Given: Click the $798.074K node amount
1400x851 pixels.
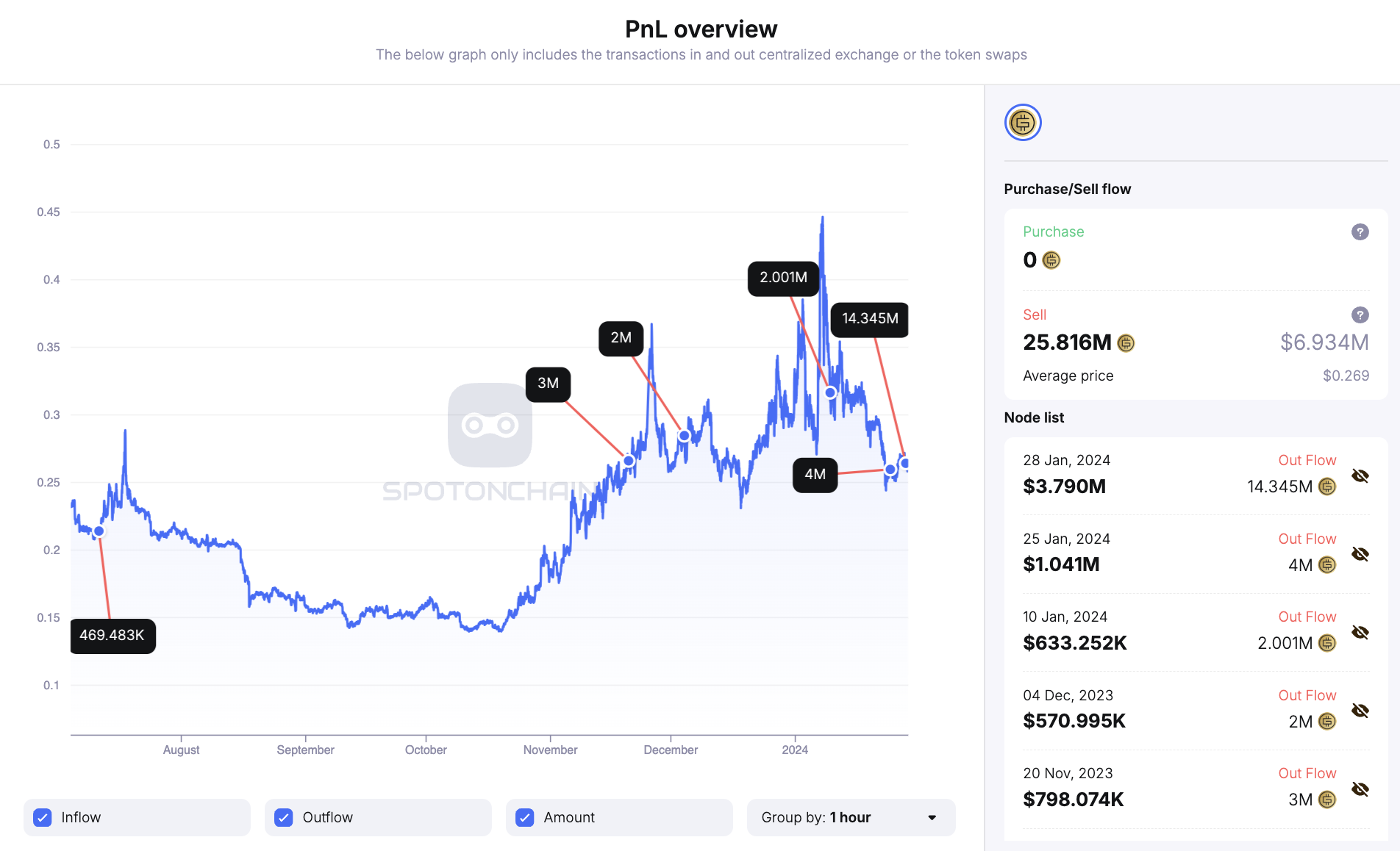Looking at the screenshot, I should (x=1073, y=800).
